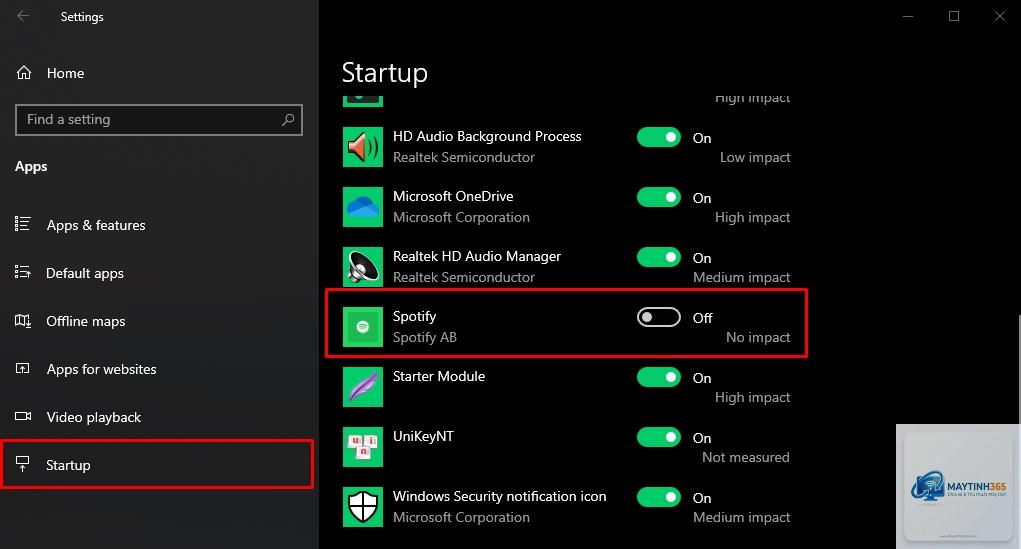Click the Starter Module feather icon
The image size is (1021, 549).
pos(363,387)
